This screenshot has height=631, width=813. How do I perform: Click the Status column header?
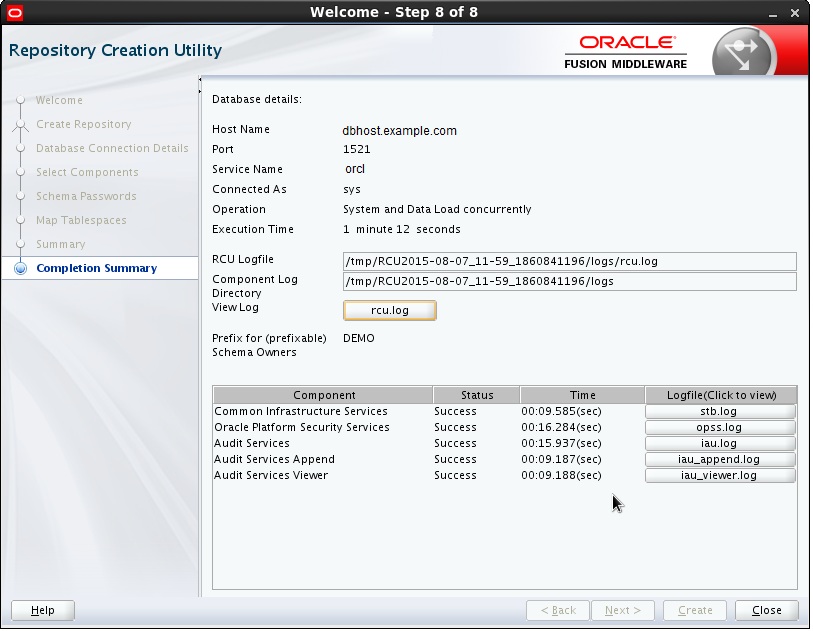[477, 395]
